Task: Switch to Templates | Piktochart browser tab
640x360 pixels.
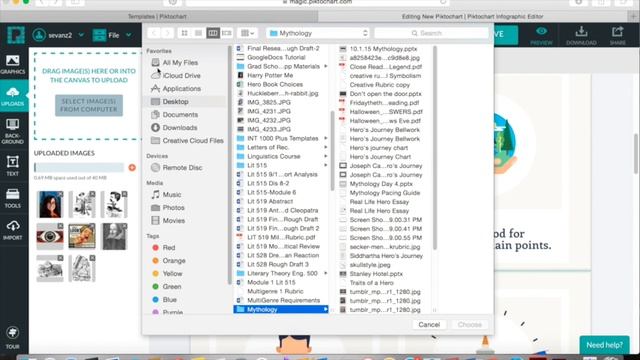Action: coord(159,16)
